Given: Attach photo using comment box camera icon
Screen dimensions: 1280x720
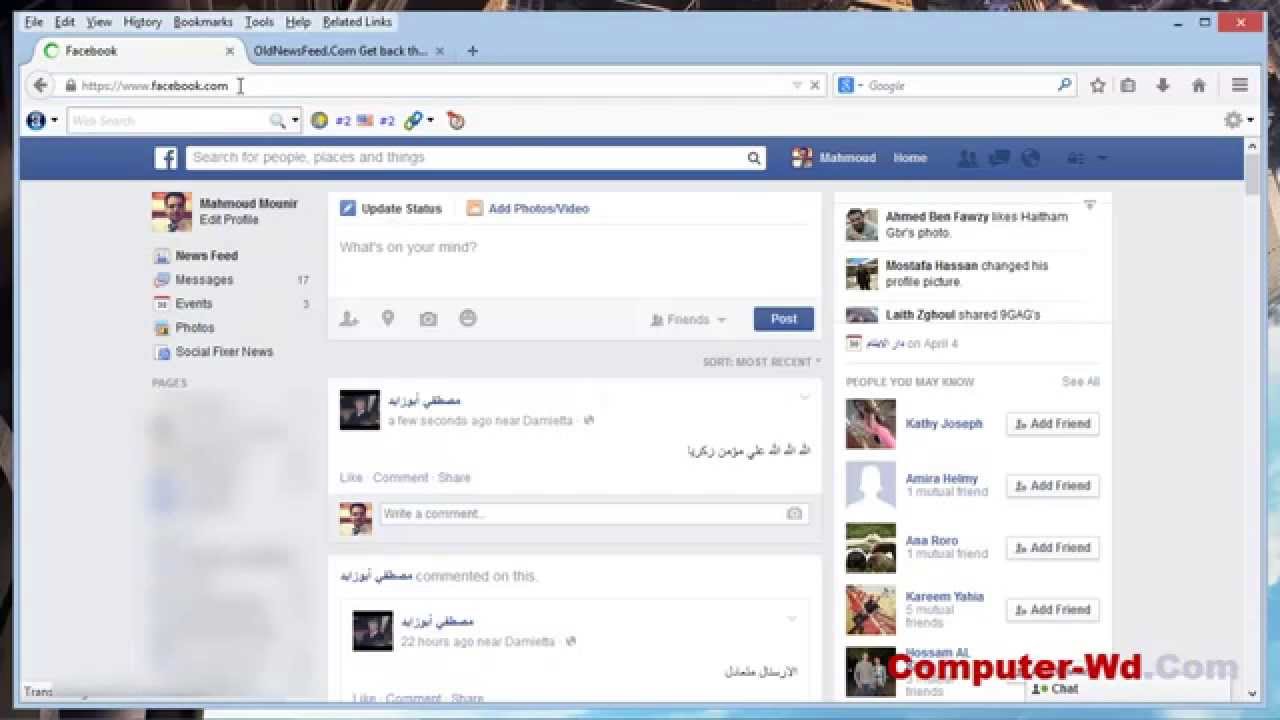Looking at the screenshot, I should point(794,514).
